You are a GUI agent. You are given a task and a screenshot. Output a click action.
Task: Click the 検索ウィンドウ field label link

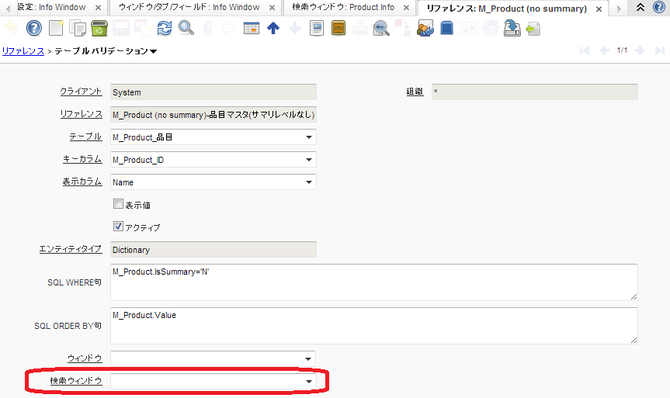coord(76,381)
